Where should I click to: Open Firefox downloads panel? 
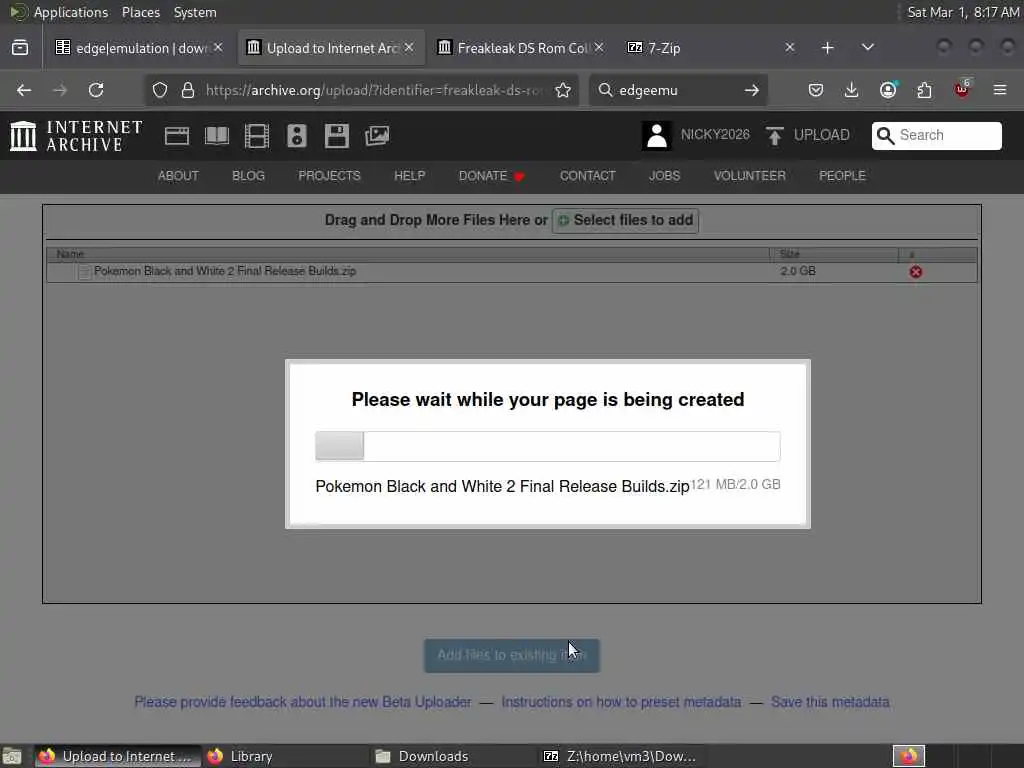tap(852, 90)
